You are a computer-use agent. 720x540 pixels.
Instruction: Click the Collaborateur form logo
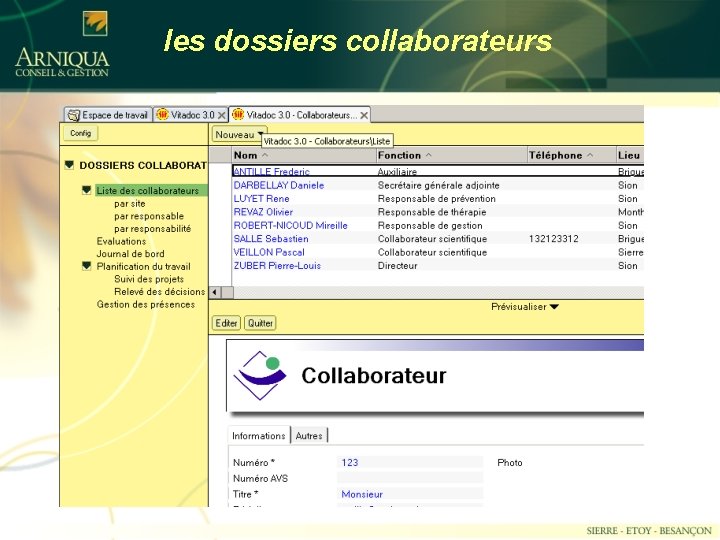coord(259,375)
